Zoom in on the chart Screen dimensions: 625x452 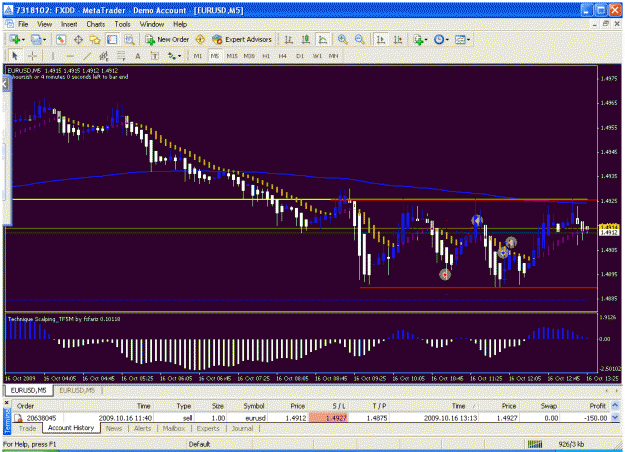pyautogui.click(x=342, y=39)
